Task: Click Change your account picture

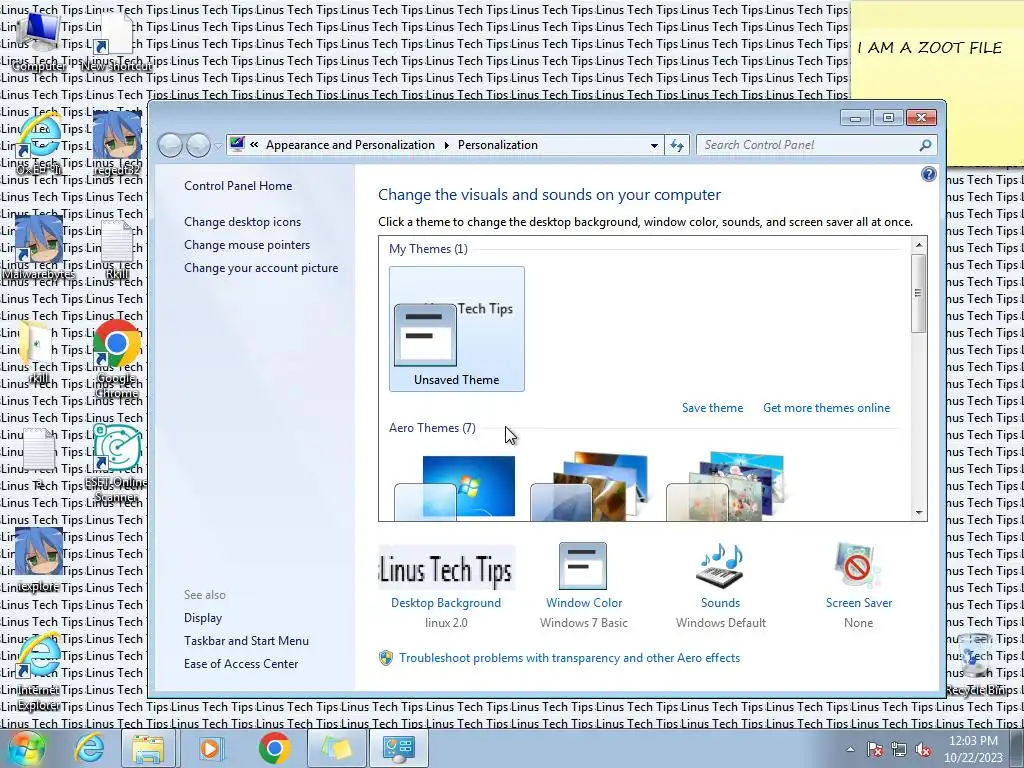Action: (261, 268)
